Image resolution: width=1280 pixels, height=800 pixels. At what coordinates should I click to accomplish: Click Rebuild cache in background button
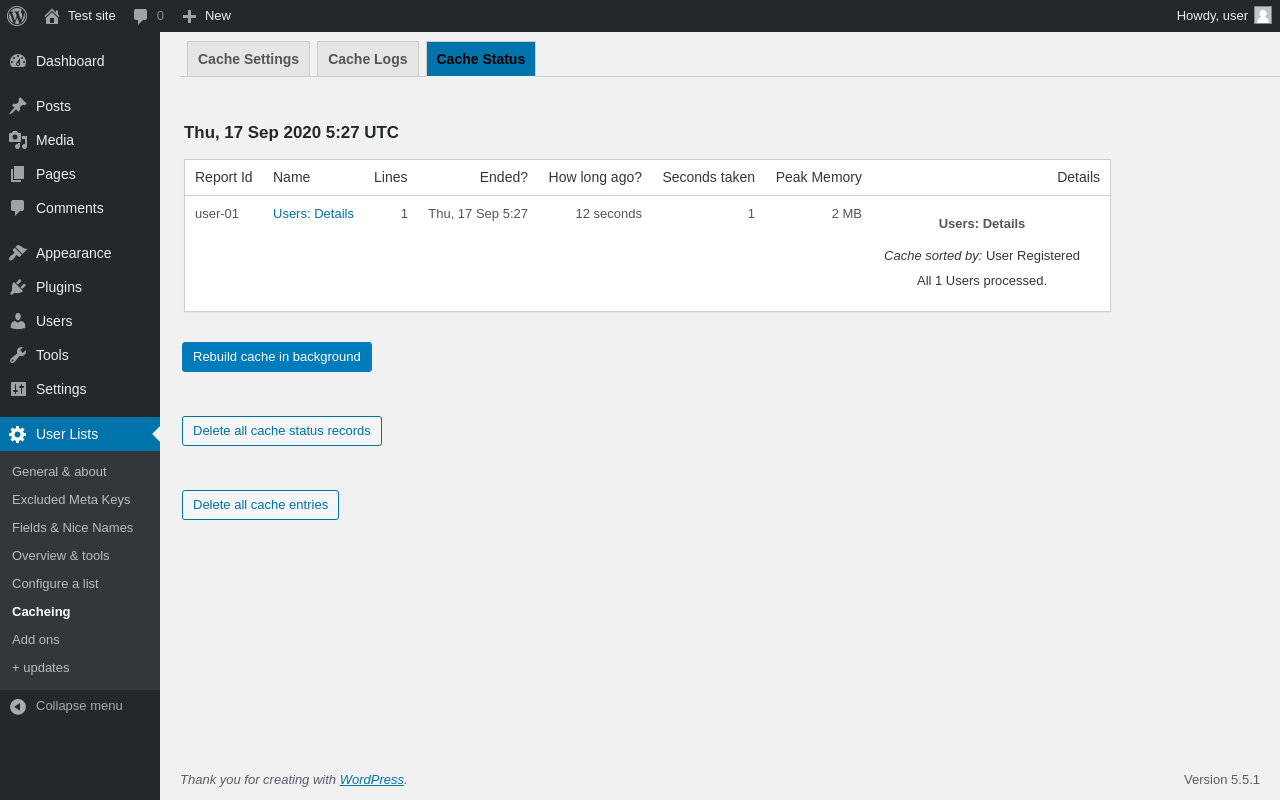277,357
